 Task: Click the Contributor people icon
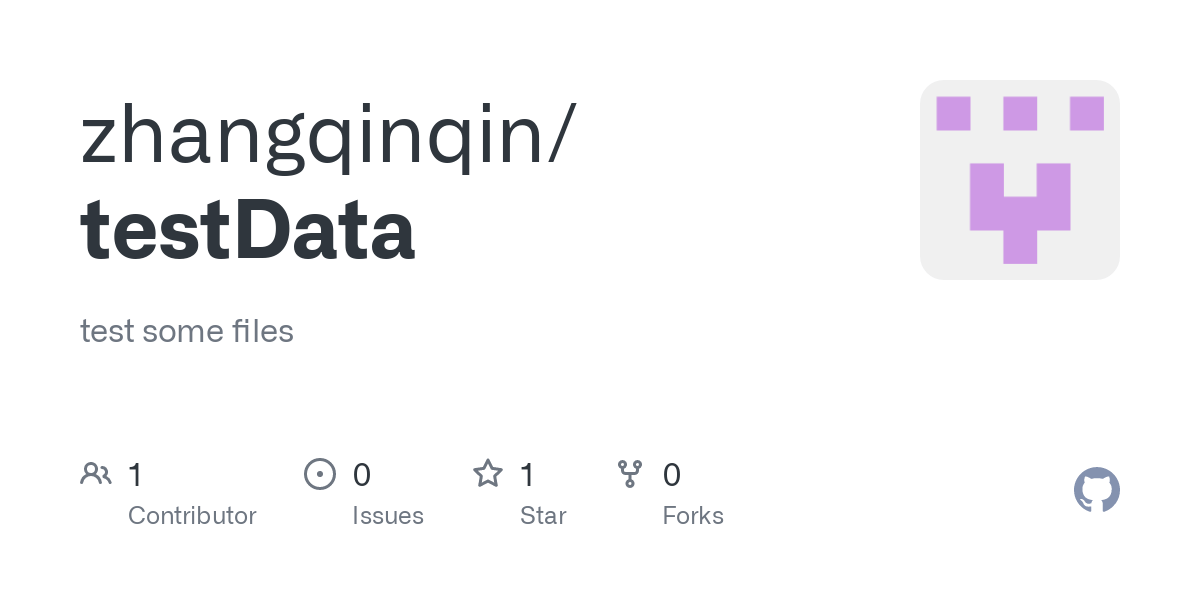(96, 474)
